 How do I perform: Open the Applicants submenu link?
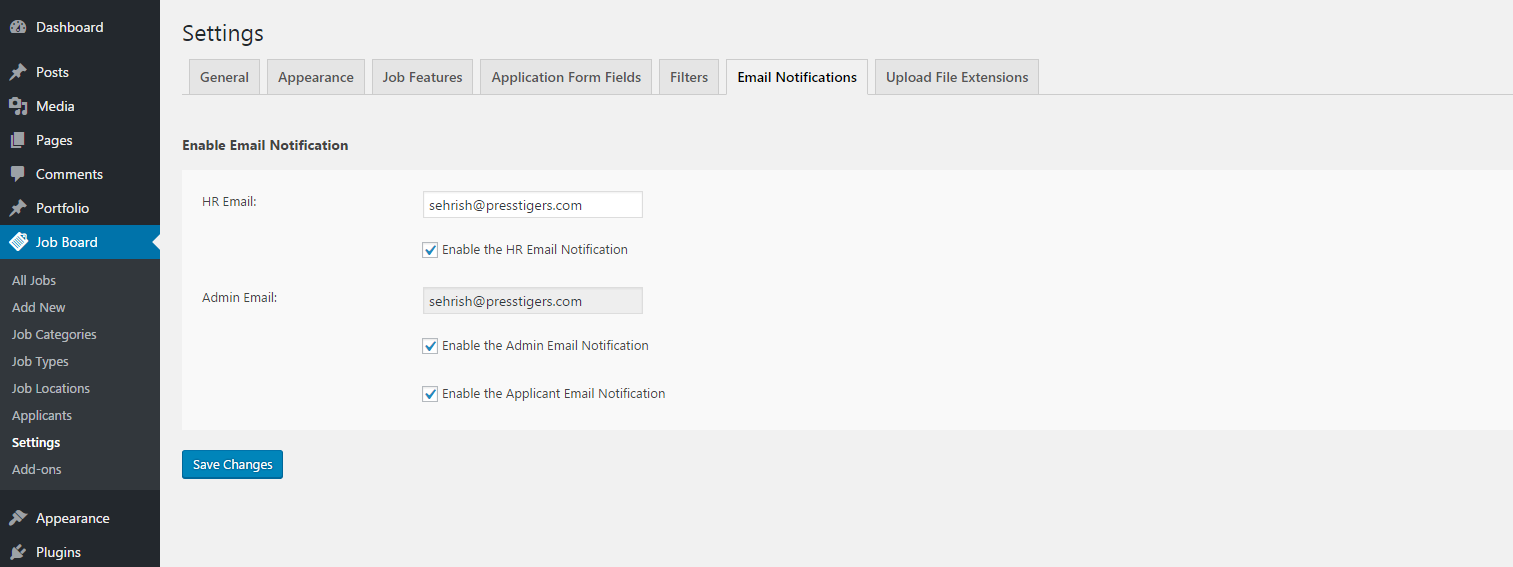(42, 415)
